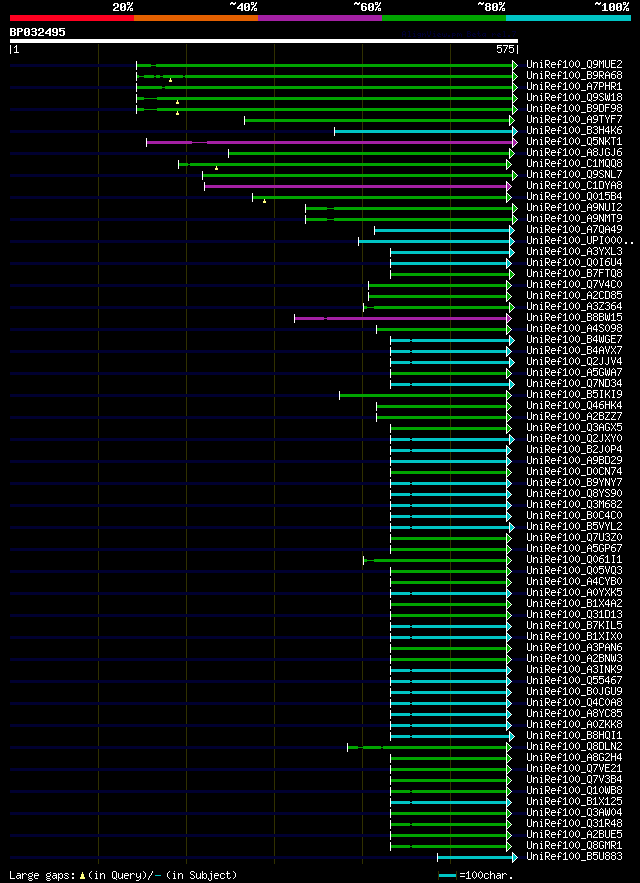Image resolution: width=640 pixels, height=883 pixels.
Task: Open hit UniRef100_Q9MUE2
Action: [x=574, y=65]
